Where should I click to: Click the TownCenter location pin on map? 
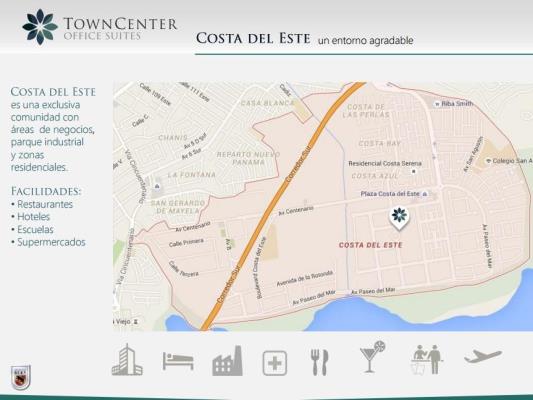pos(399,218)
